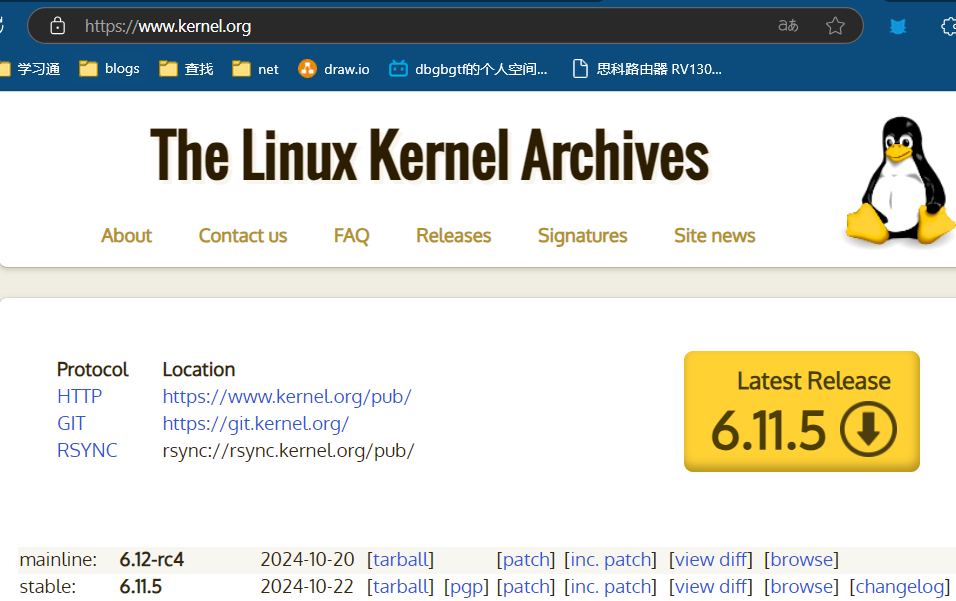Open stable inc. patch link
The image size is (956, 601).
coord(610,586)
